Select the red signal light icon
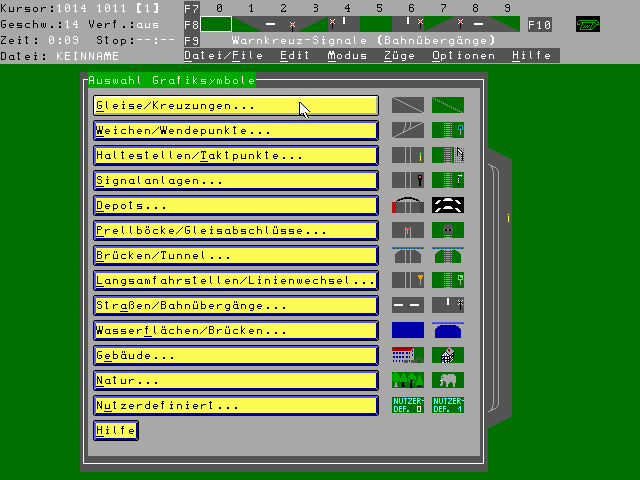 click(x=407, y=180)
